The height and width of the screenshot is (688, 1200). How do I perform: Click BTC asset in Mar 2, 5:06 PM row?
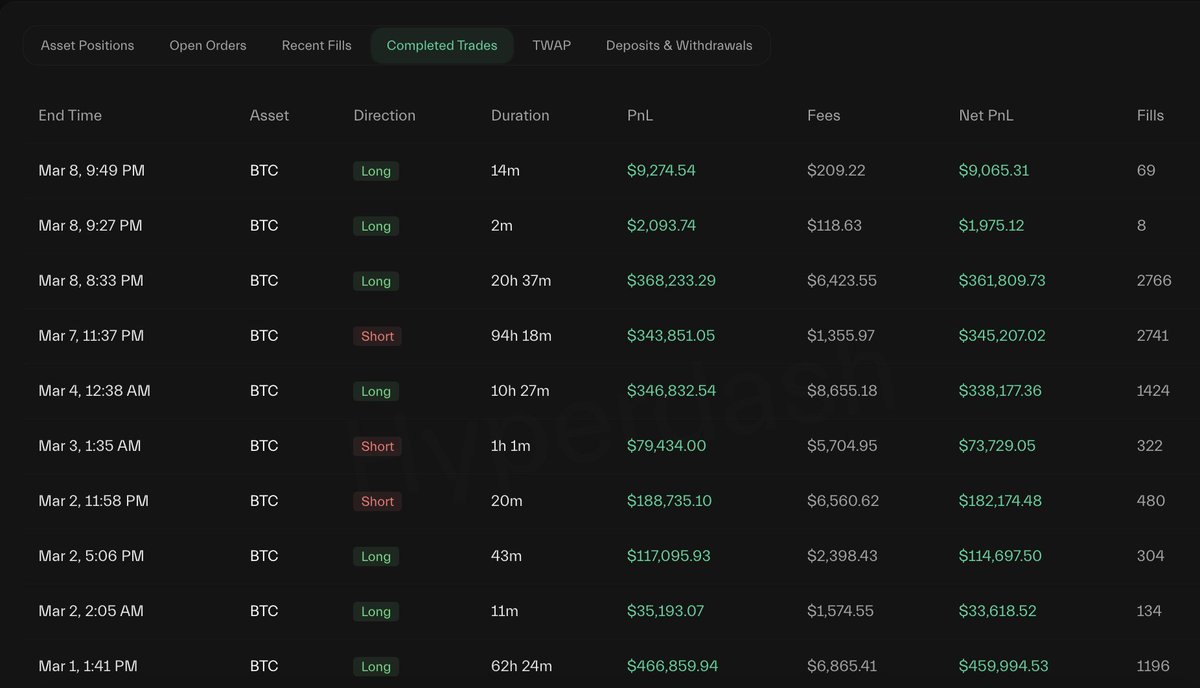click(264, 556)
